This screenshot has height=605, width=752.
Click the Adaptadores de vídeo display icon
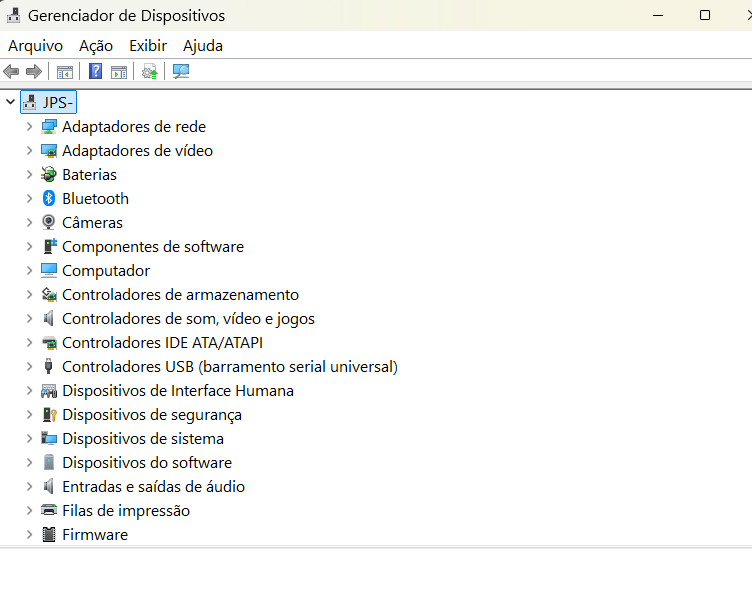point(48,151)
